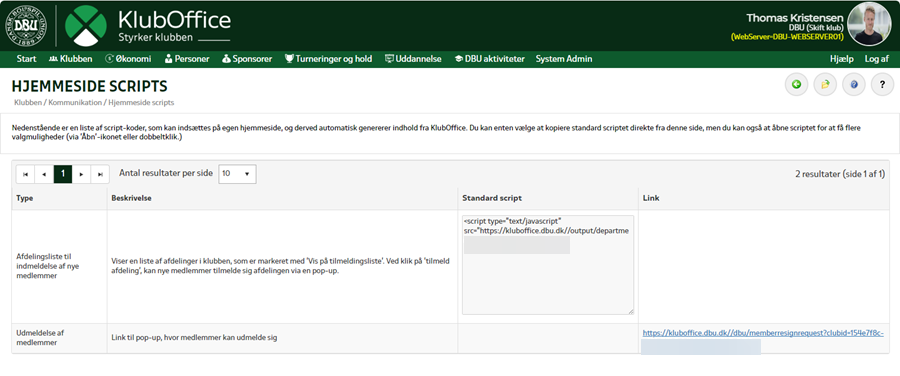This screenshot has width=900, height=376.
Task: Open the Økonomi menu
Action: [128, 59]
